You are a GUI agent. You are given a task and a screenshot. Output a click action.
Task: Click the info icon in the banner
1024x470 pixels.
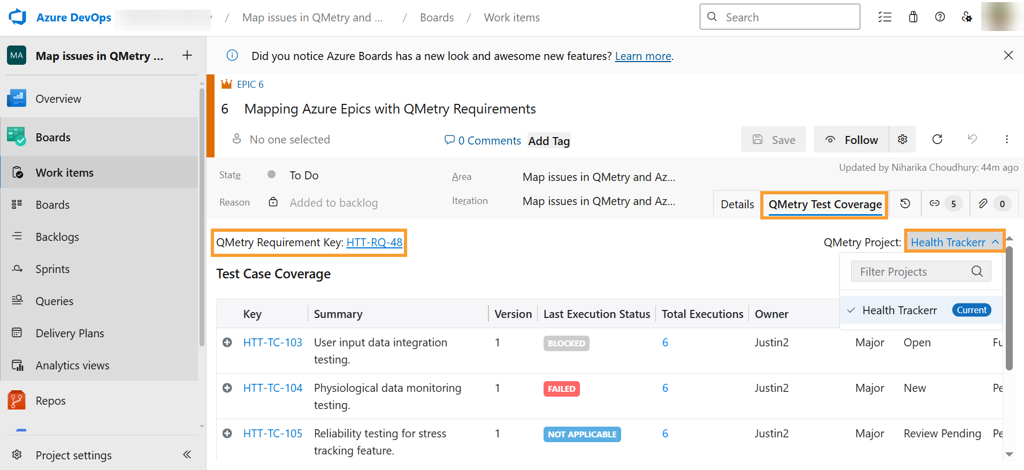coord(232,55)
